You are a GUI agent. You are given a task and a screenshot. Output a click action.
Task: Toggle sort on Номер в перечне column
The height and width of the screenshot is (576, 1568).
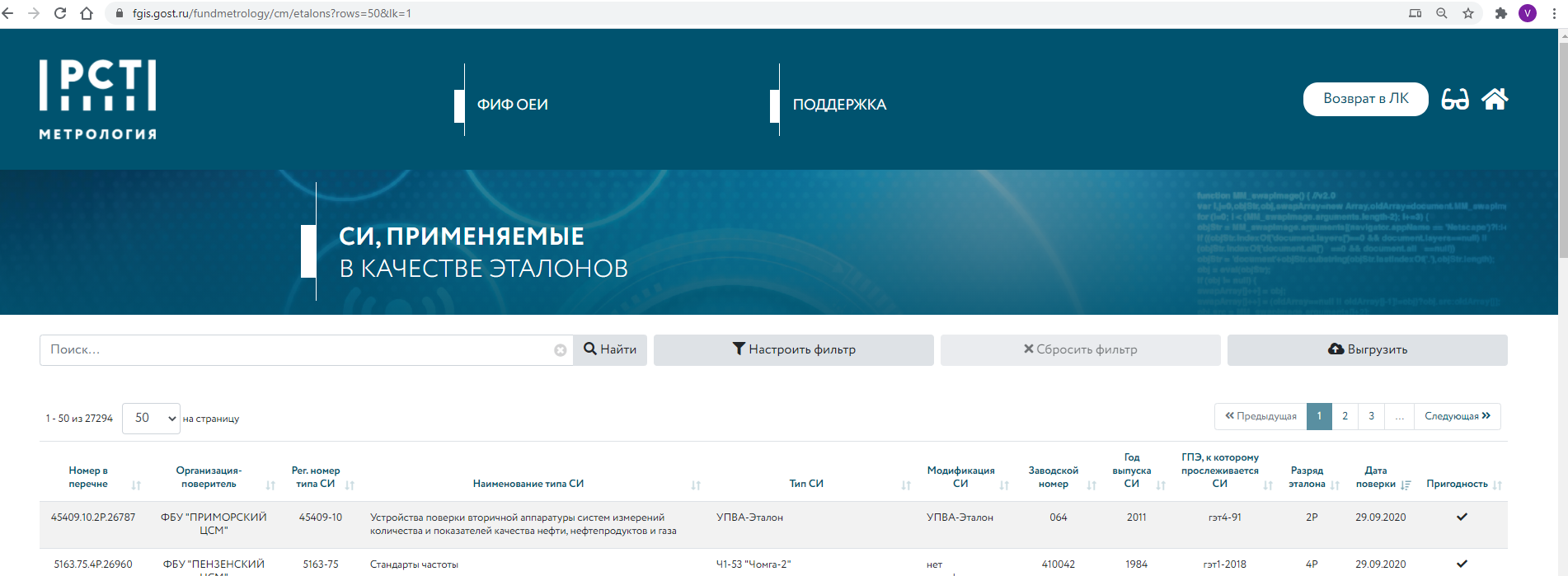tap(137, 485)
